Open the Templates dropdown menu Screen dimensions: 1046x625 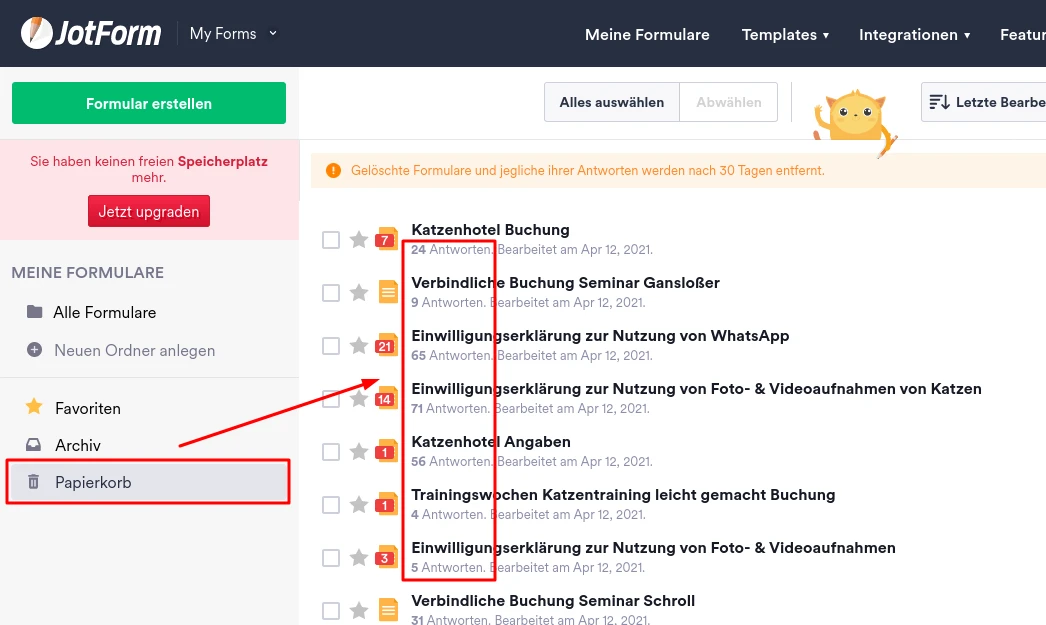point(785,34)
